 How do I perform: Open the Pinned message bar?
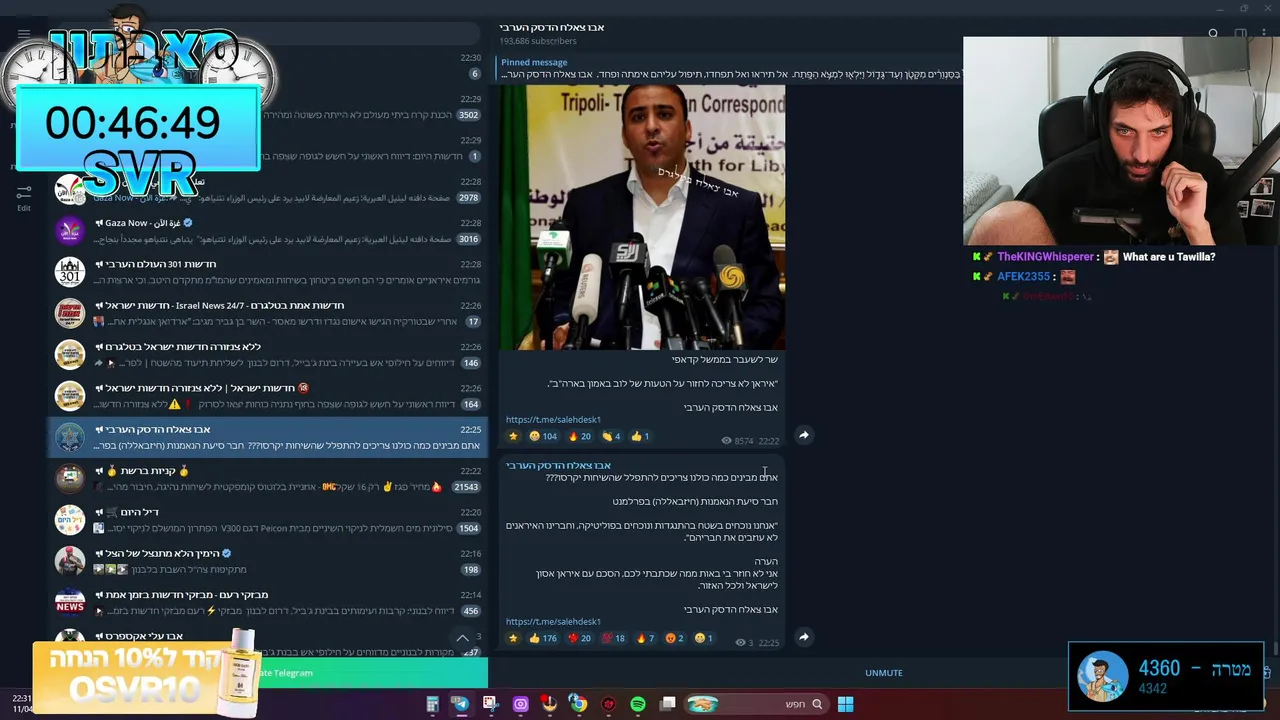tap(730, 68)
